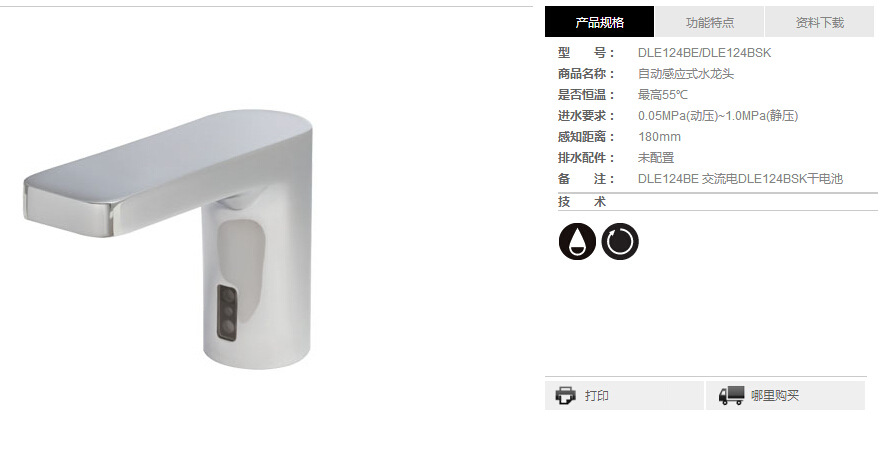The width and height of the screenshot is (885, 457).
Task: Click the product name 自动感应式水龙头
Action: coord(686,74)
